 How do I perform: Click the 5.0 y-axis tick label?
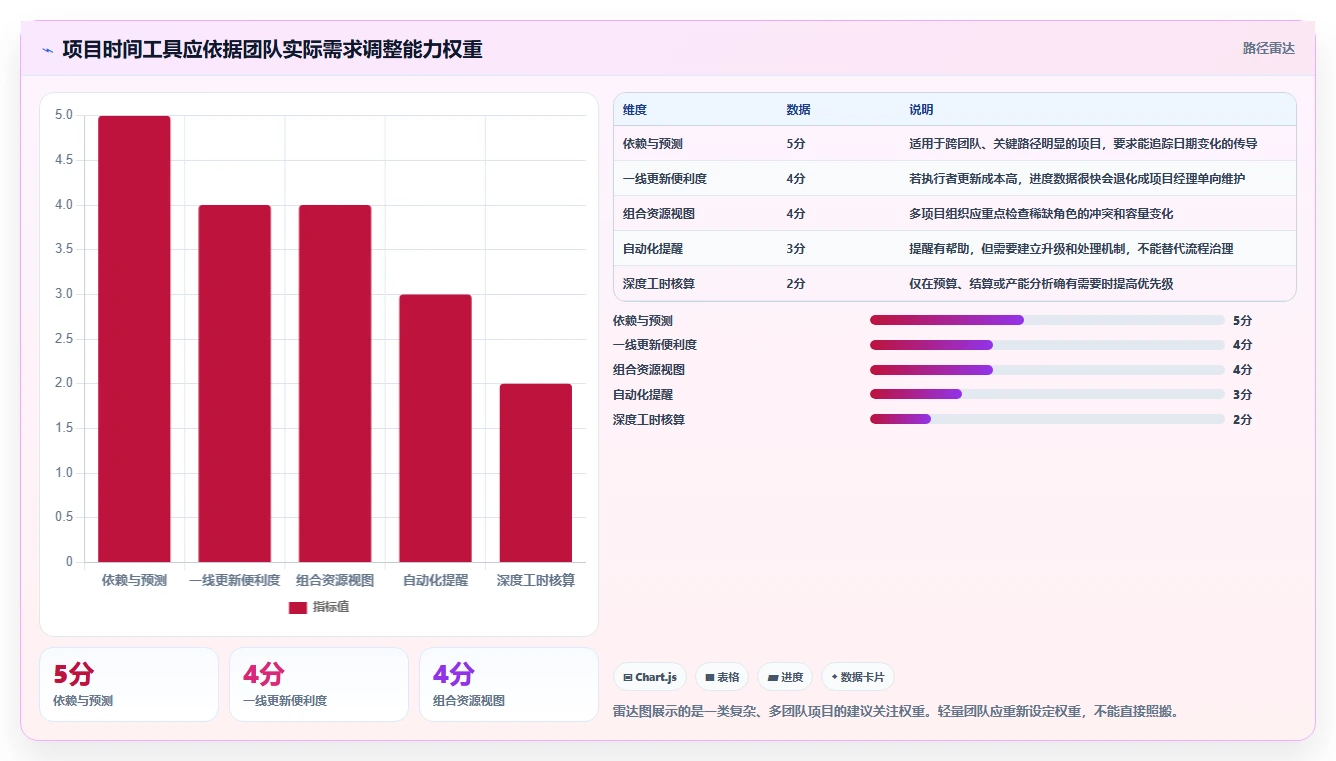pyautogui.click(x=64, y=115)
